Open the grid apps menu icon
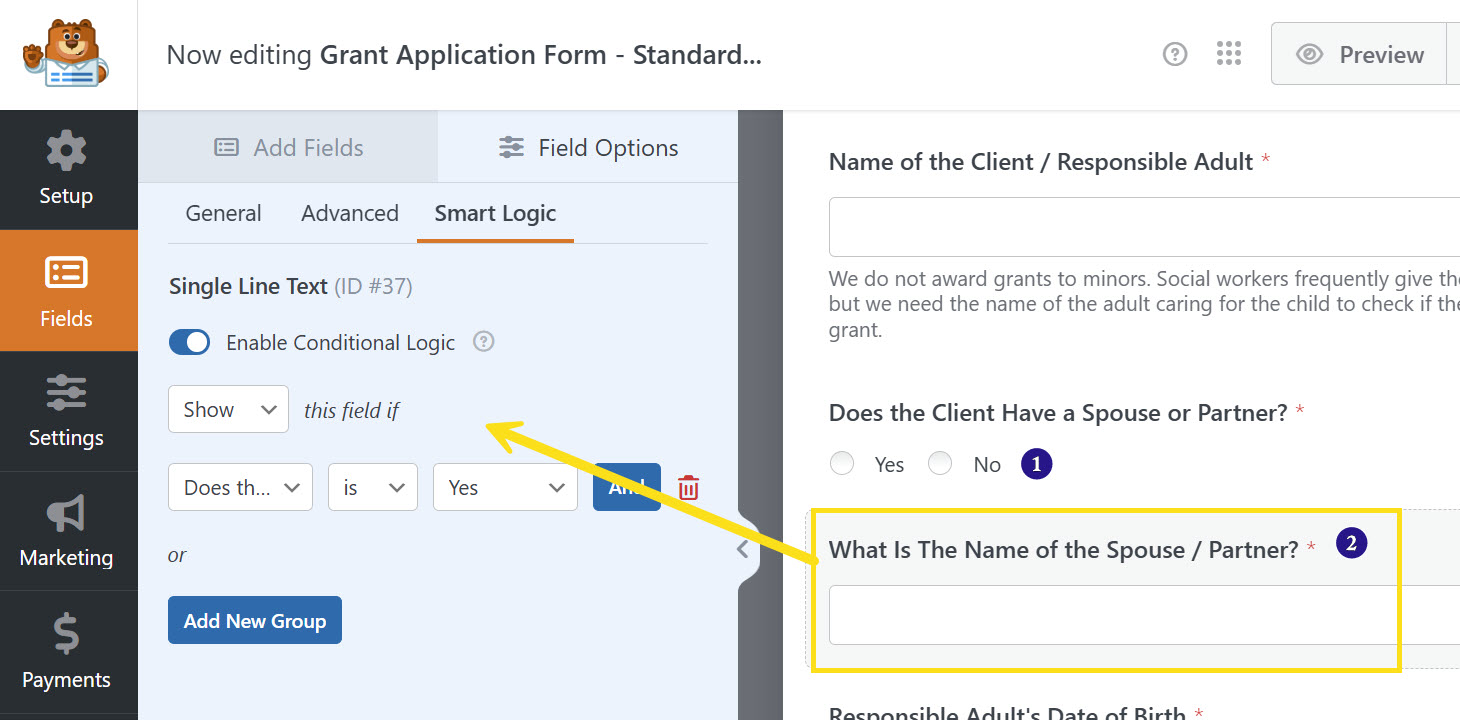This screenshot has width=1460, height=720. [1229, 54]
